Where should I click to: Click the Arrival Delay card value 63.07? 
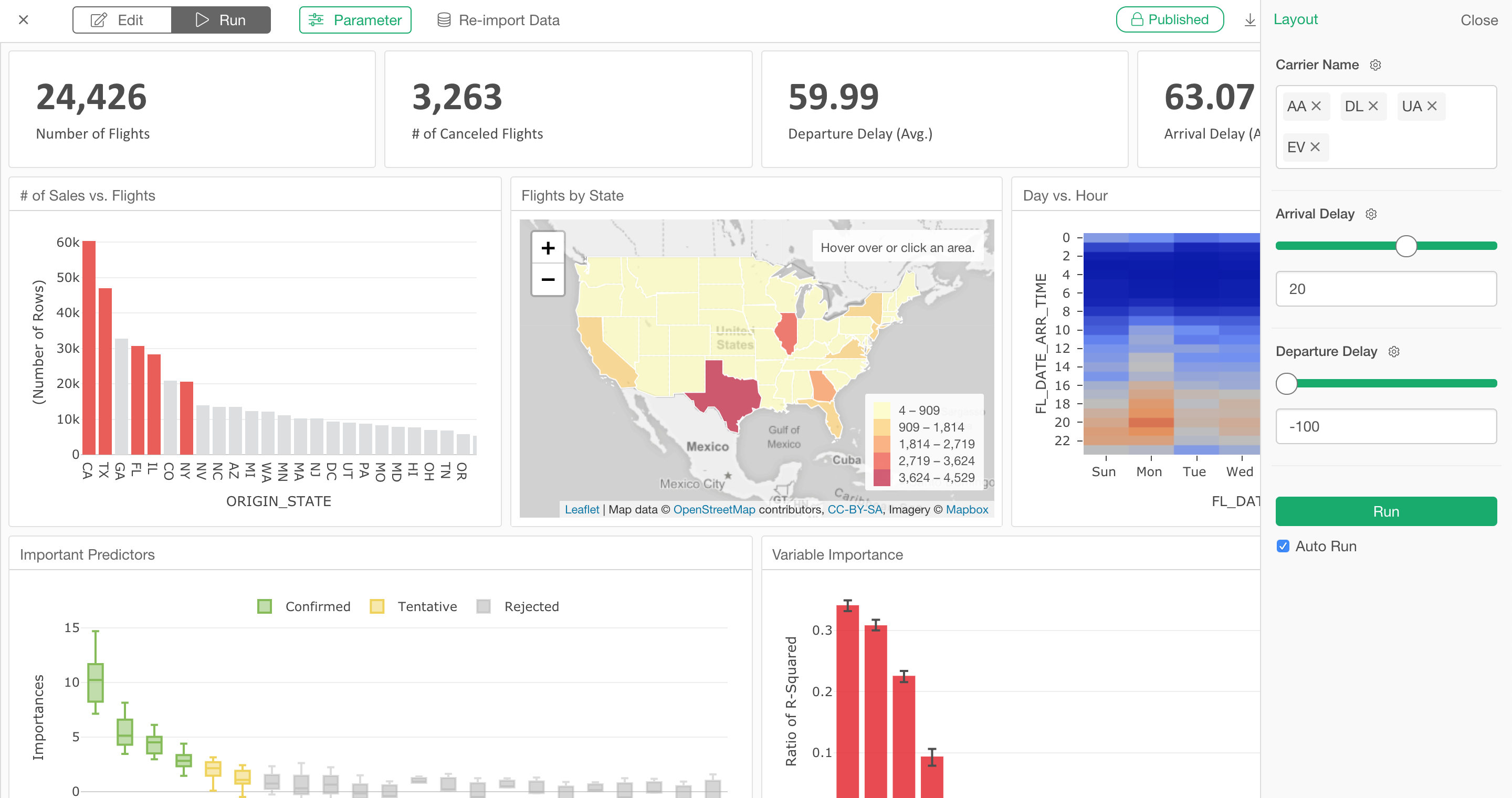click(x=1209, y=97)
